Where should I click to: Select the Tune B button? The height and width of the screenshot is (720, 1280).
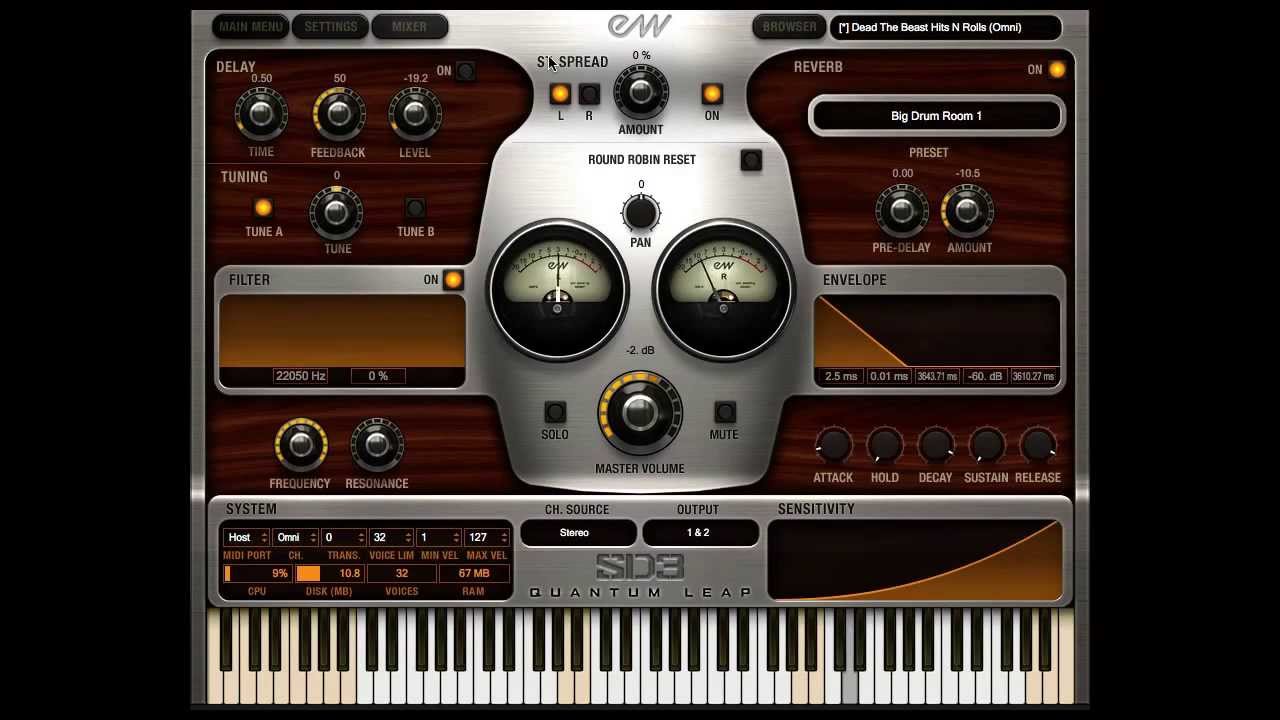(415, 208)
